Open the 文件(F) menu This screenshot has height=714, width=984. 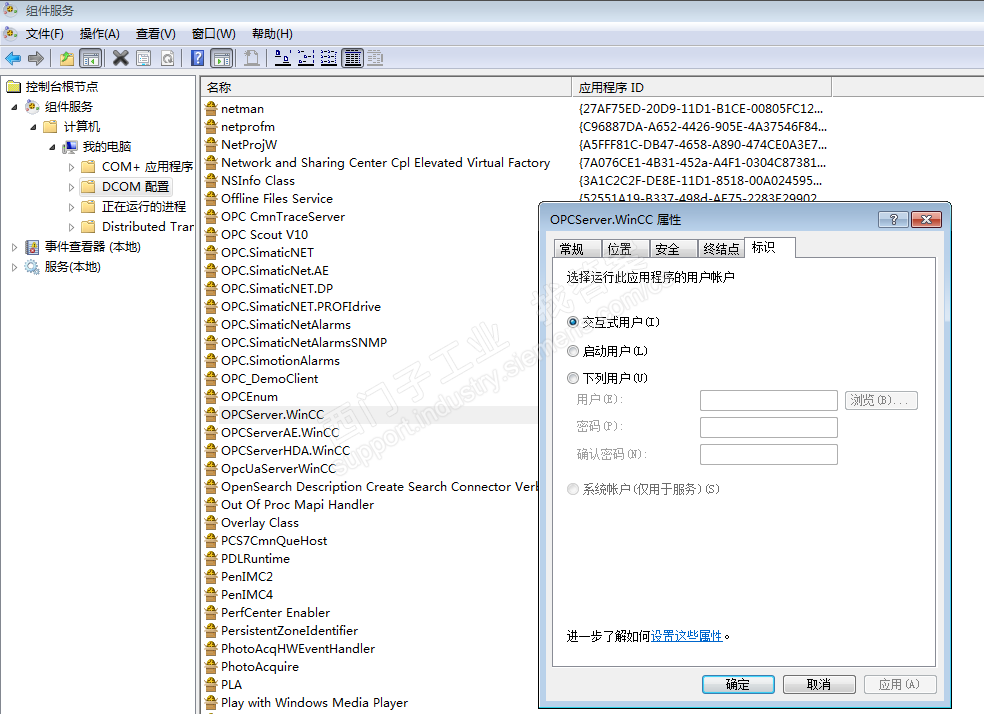coord(45,34)
